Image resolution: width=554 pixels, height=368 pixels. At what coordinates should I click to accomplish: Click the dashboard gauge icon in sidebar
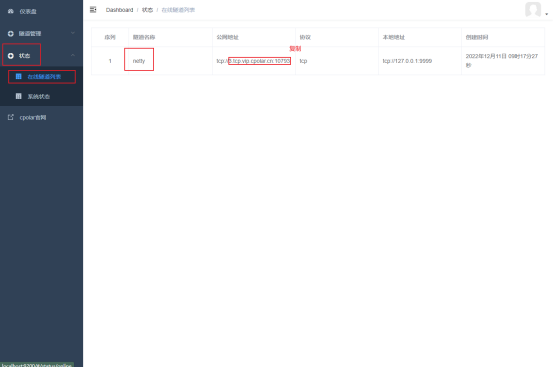pos(11,11)
